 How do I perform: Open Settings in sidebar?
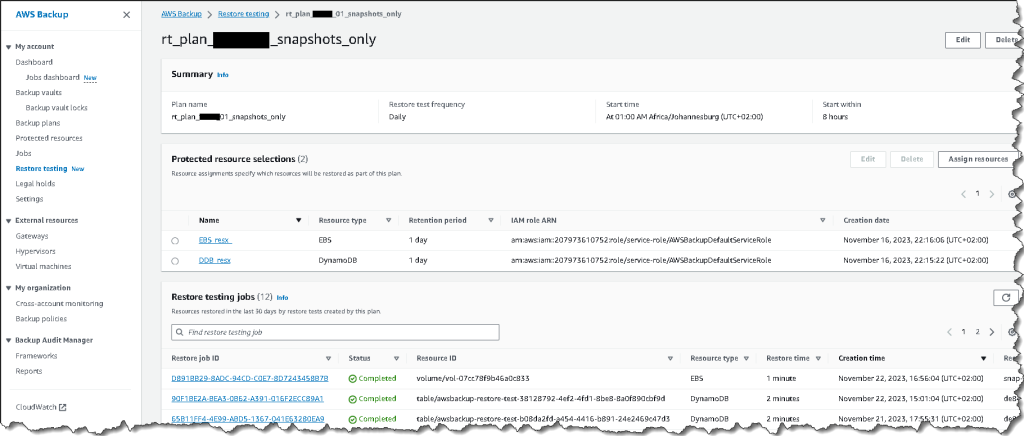pos(29,199)
